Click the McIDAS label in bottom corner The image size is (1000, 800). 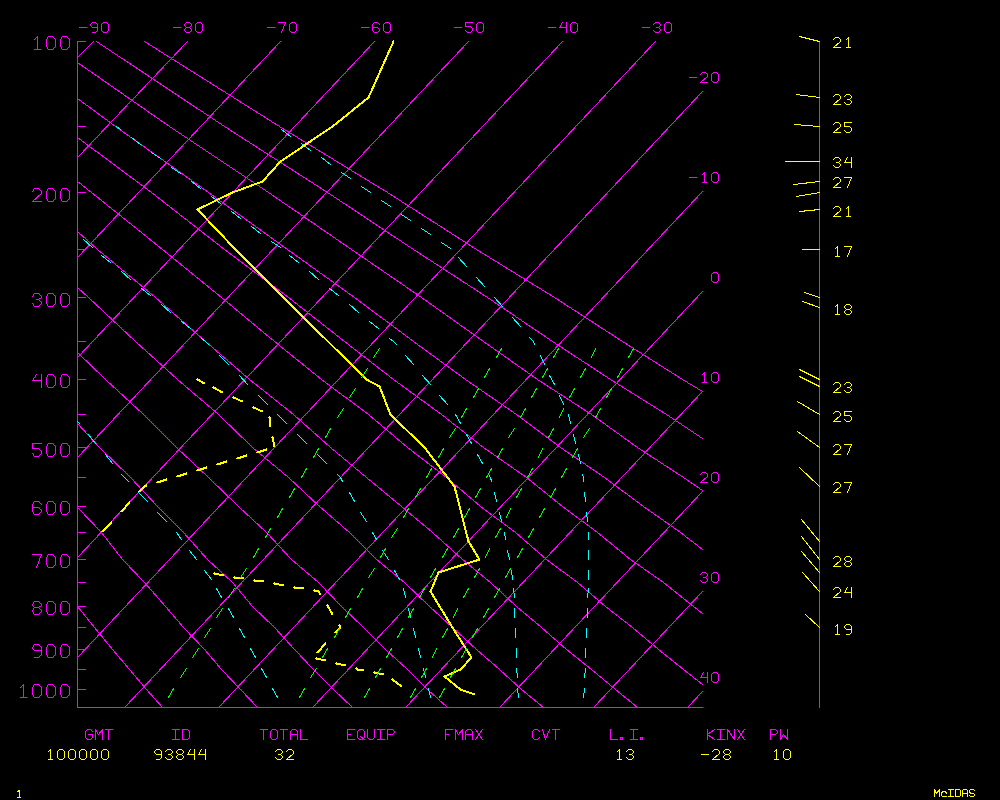[954, 793]
